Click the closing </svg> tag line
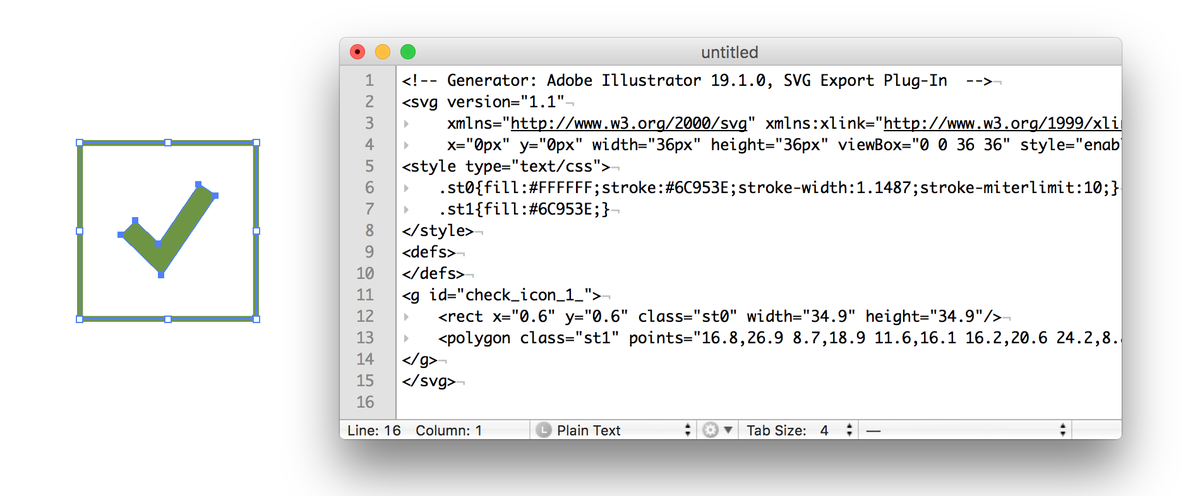The image size is (1200, 496). coord(429,380)
